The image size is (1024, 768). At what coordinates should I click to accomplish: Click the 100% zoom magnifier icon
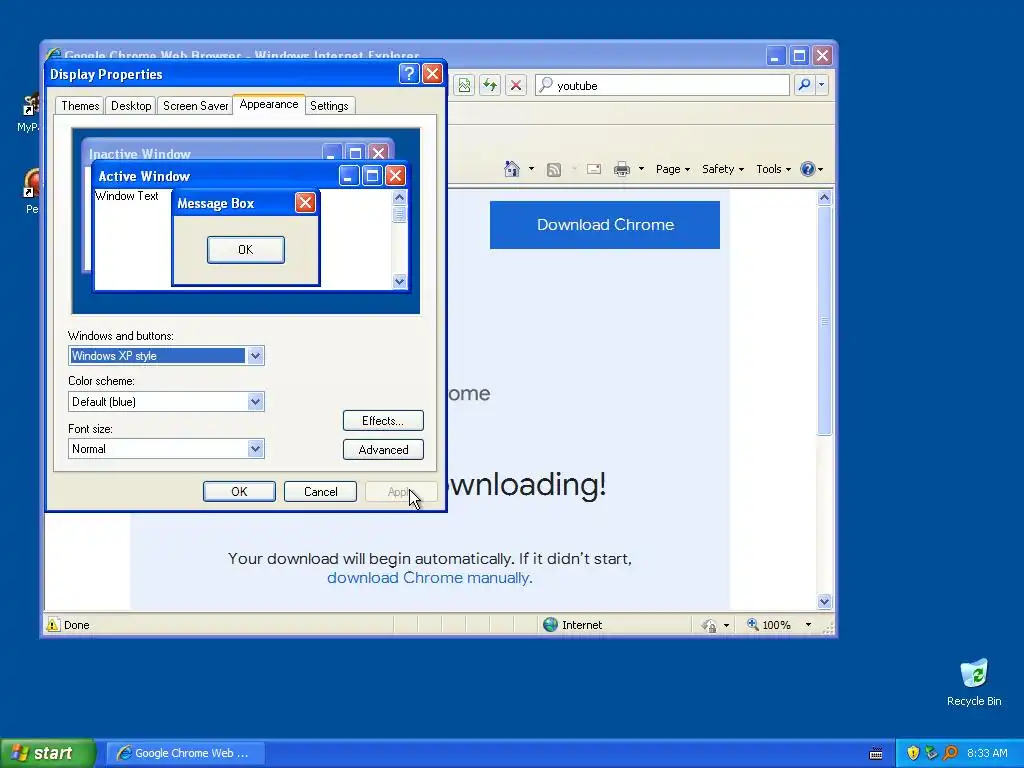click(753, 624)
